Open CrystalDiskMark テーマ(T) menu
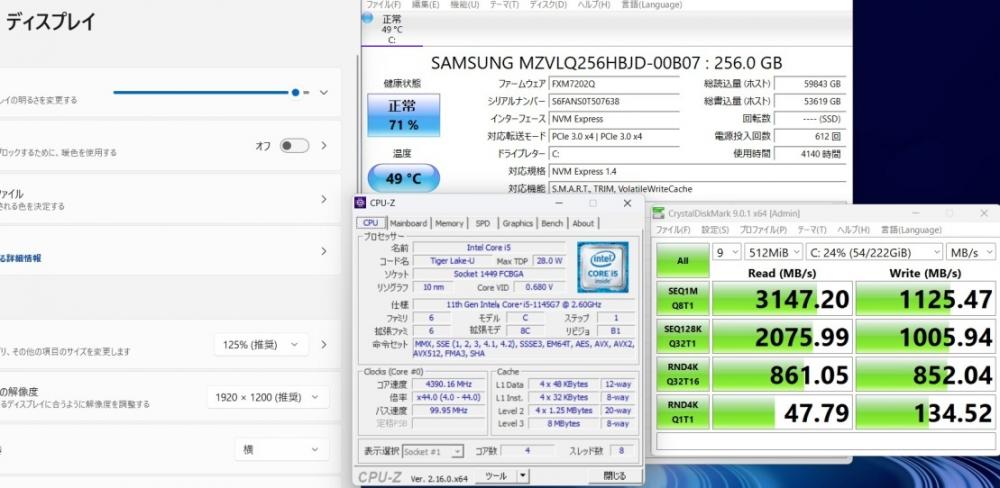The height and width of the screenshot is (488, 1000). click(x=811, y=230)
